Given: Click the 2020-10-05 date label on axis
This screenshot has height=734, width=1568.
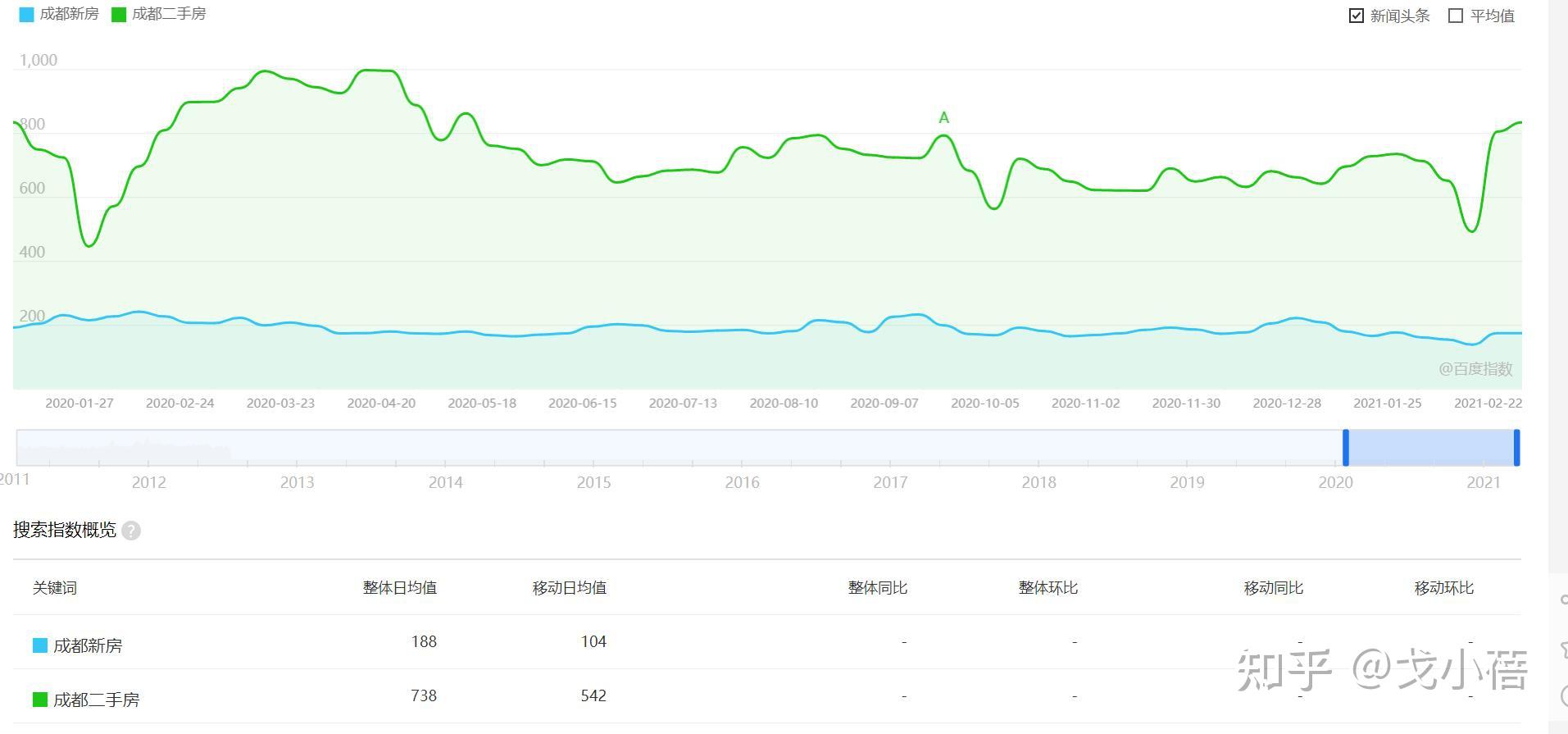Looking at the screenshot, I should pyautogui.click(x=985, y=403).
